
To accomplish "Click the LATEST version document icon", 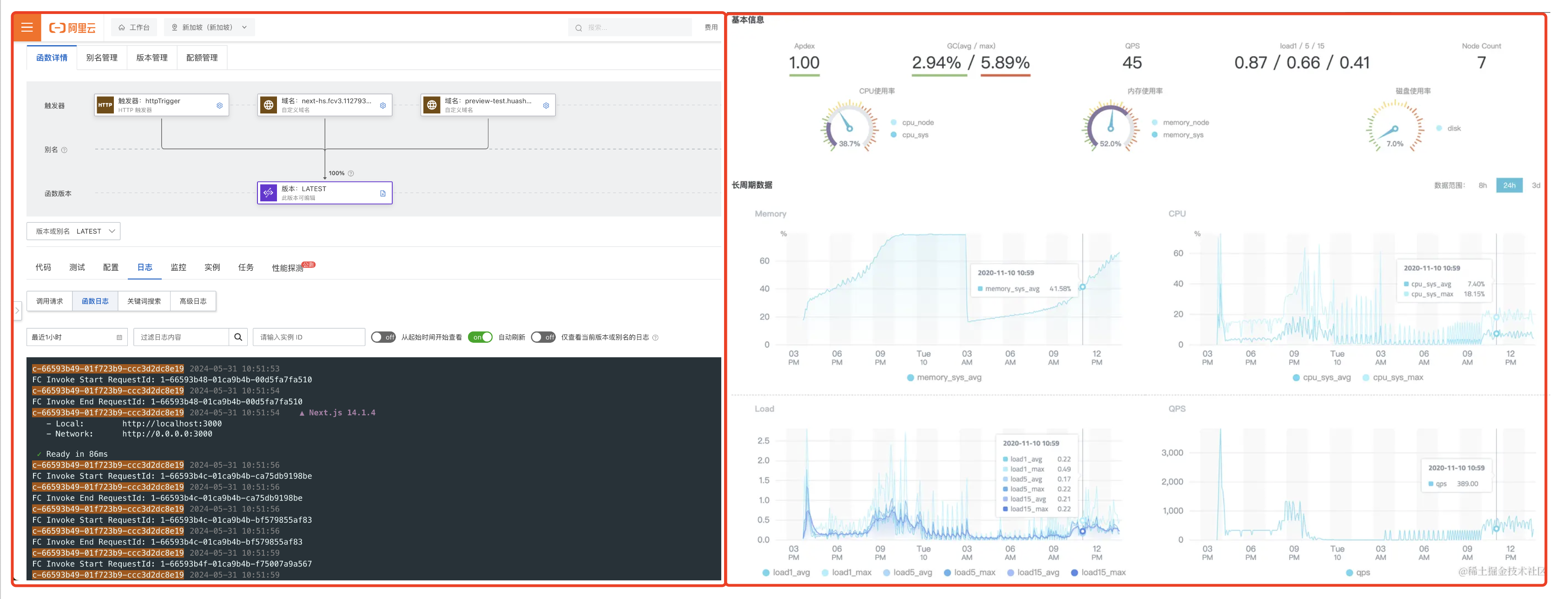I will point(383,193).
